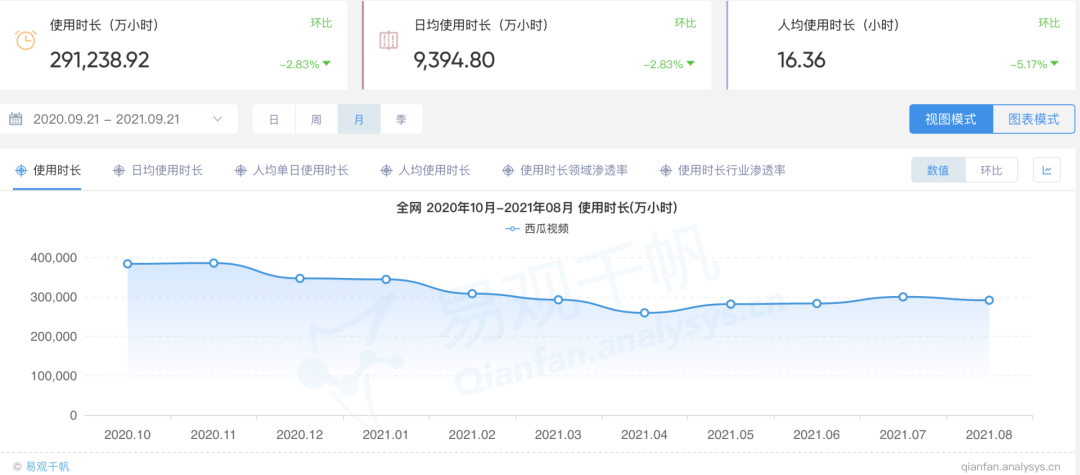Click the alarm clock icon for 使用时长
Image resolution: width=1080 pixels, height=475 pixels.
[x=26, y=40]
